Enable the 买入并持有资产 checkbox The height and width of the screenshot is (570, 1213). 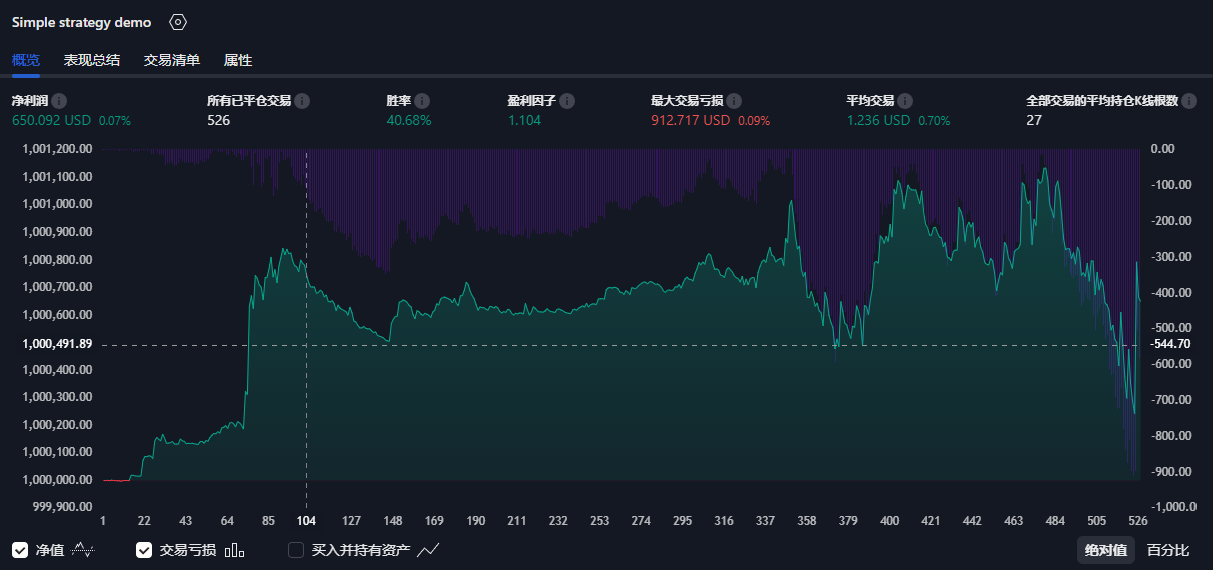pos(296,550)
